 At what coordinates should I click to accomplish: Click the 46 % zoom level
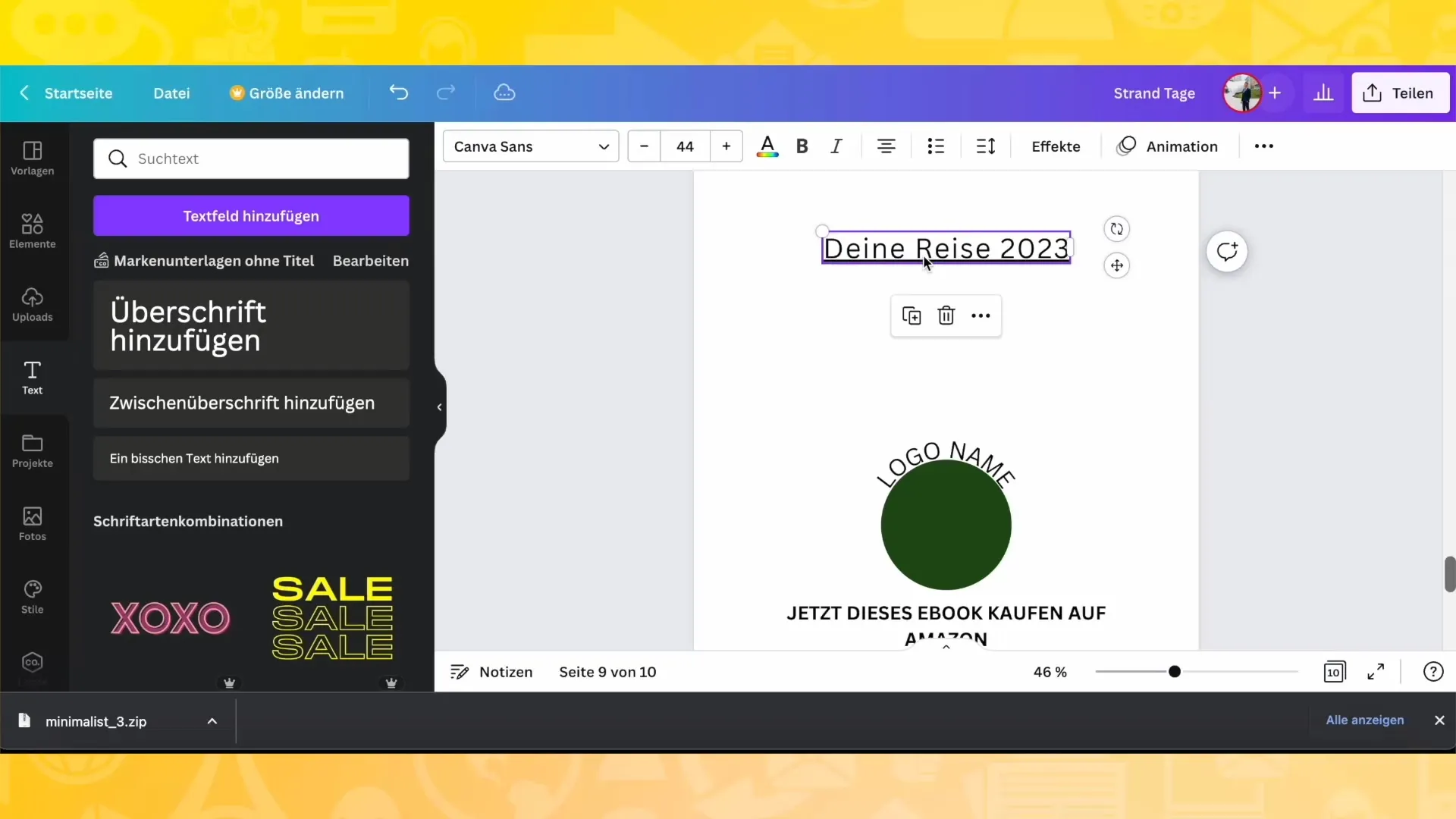pos(1050,672)
